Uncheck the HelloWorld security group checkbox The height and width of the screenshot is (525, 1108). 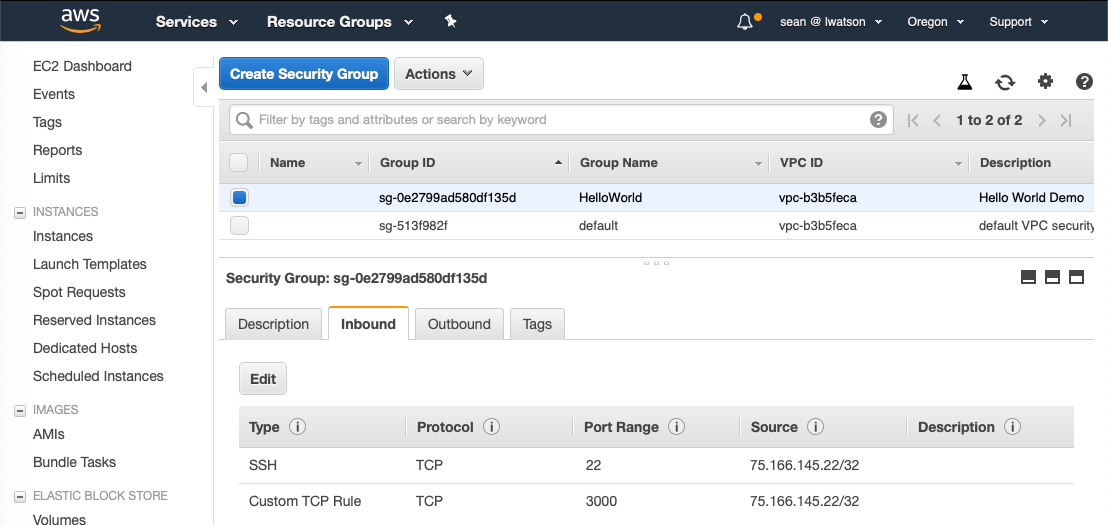239,197
